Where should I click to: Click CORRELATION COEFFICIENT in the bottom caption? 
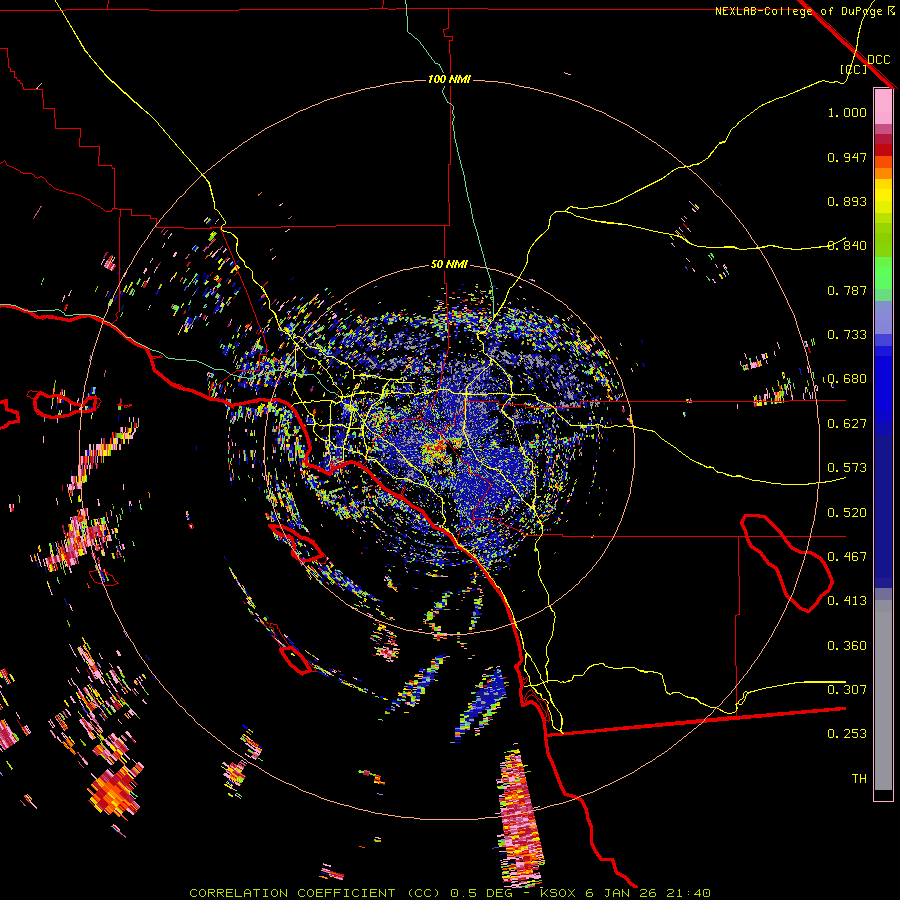[292, 893]
